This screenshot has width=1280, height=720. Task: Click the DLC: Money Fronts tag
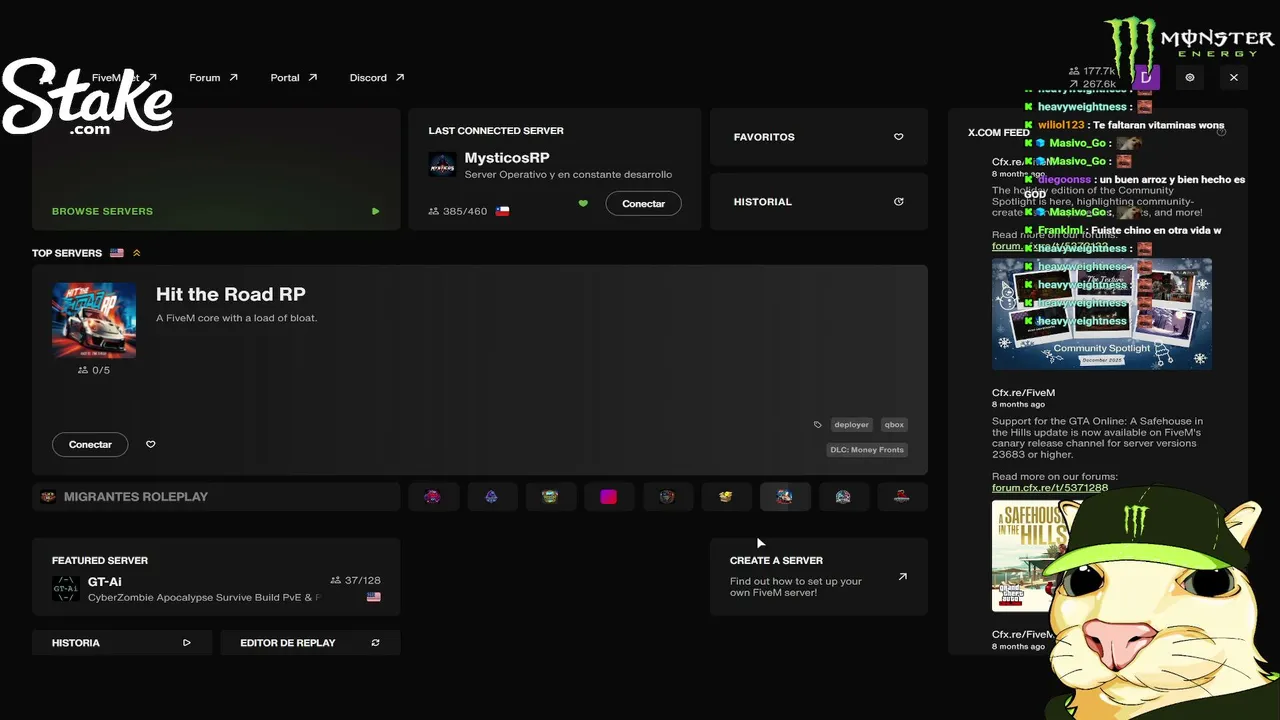[x=867, y=450]
